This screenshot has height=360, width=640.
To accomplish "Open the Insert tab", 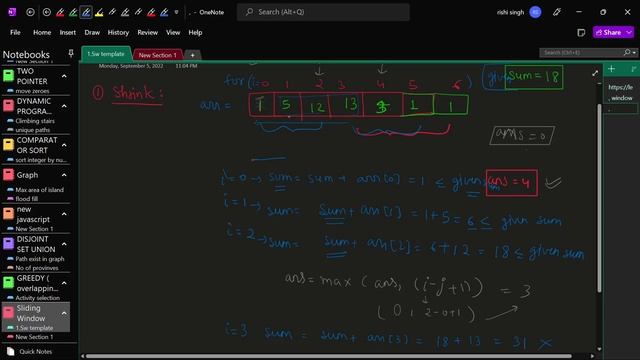I will coord(67,33).
